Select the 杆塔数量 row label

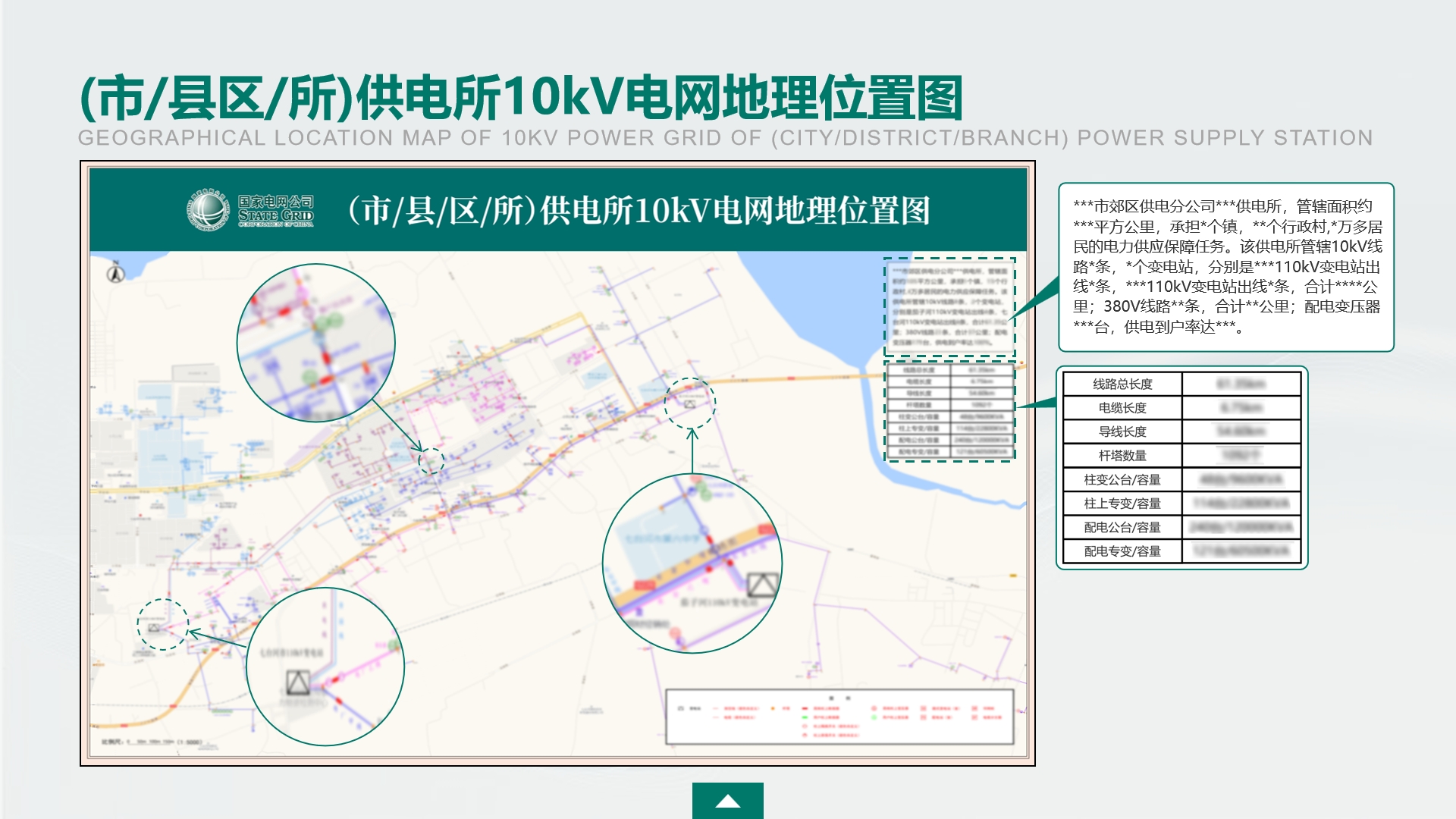pyautogui.click(x=1122, y=456)
